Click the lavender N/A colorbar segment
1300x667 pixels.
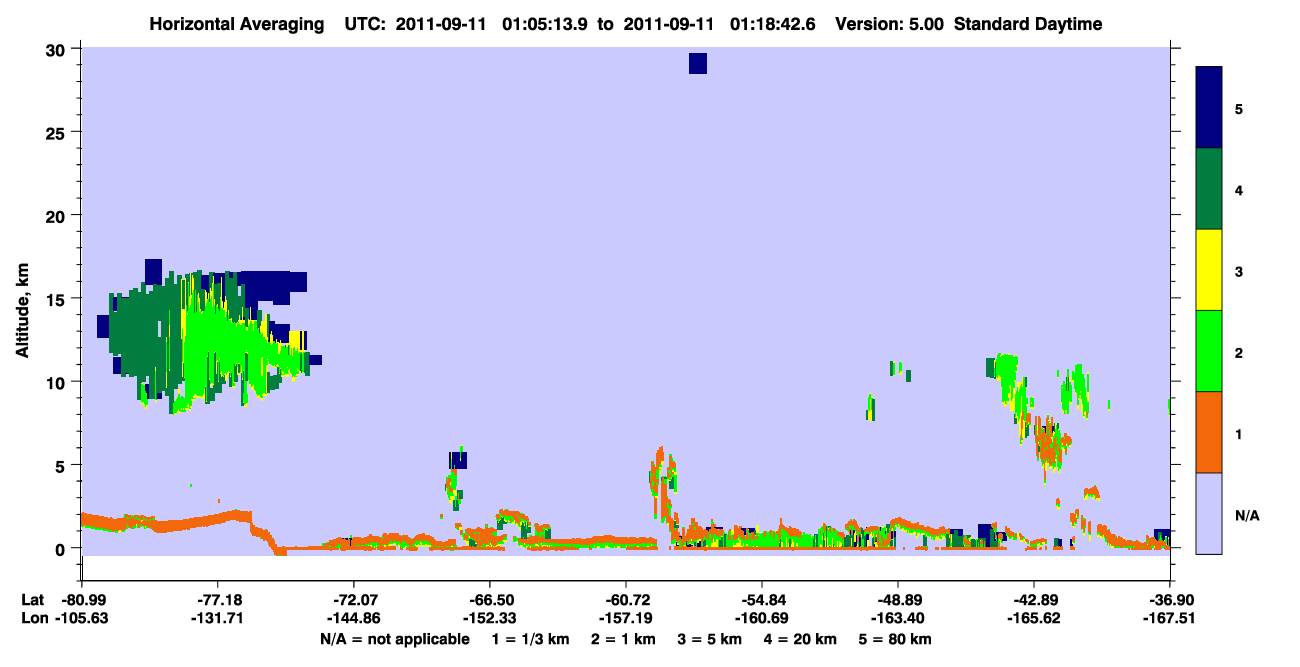(1209, 513)
